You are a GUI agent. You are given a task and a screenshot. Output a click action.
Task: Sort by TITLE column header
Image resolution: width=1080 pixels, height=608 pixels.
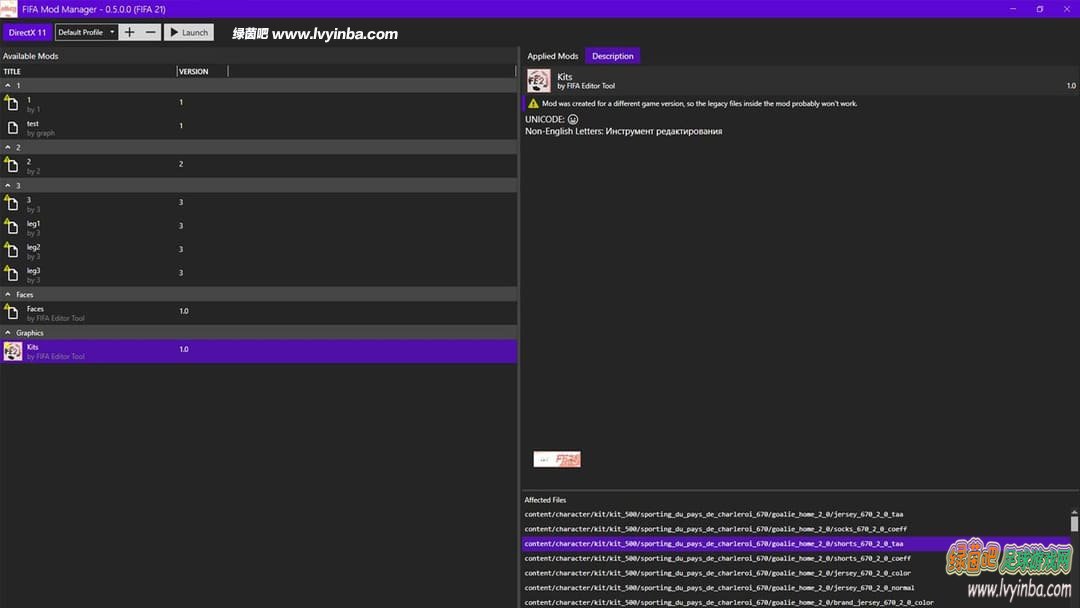[x=88, y=71]
